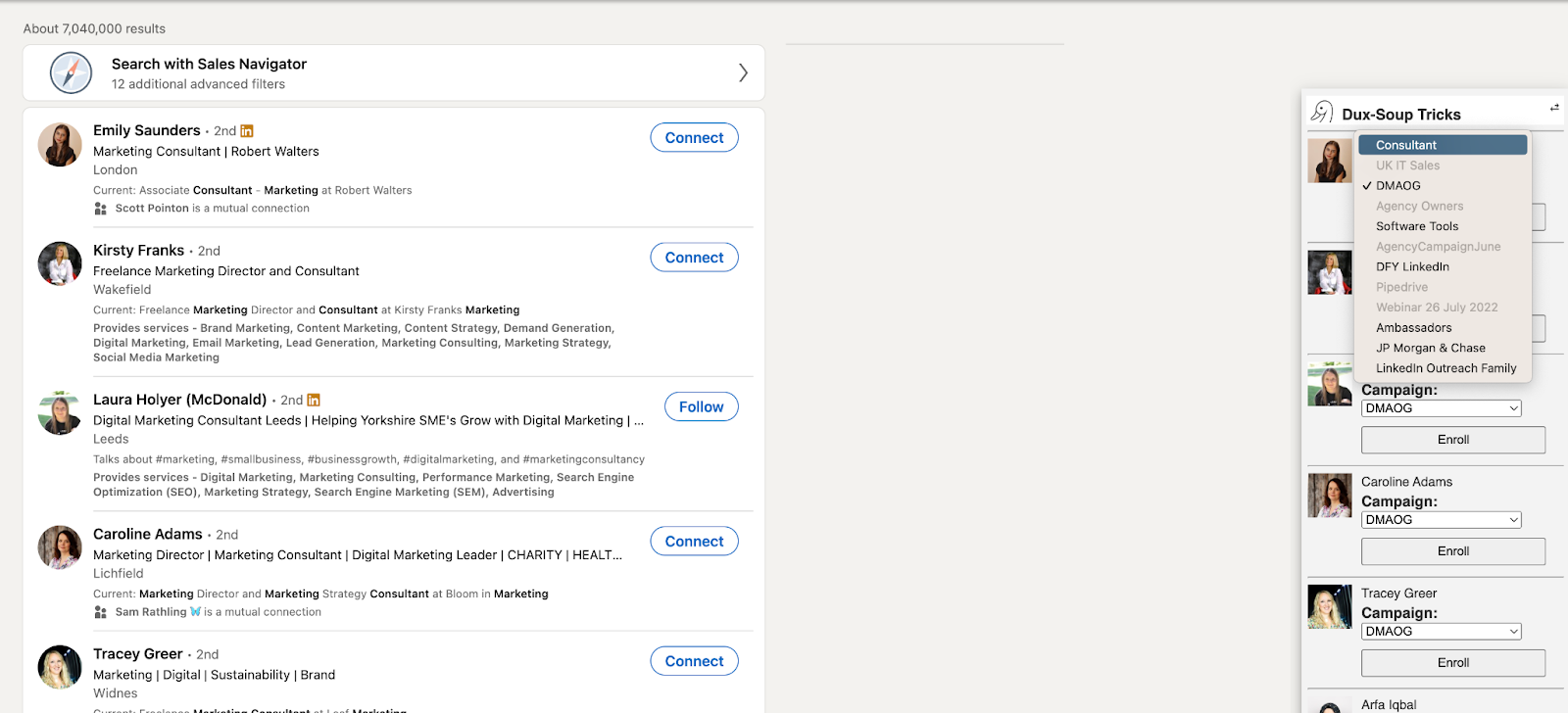The height and width of the screenshot is (713, 1568).
Task: Click the Dux-Soup panel swap arrows icon
Action: (x=1554, y=107)
